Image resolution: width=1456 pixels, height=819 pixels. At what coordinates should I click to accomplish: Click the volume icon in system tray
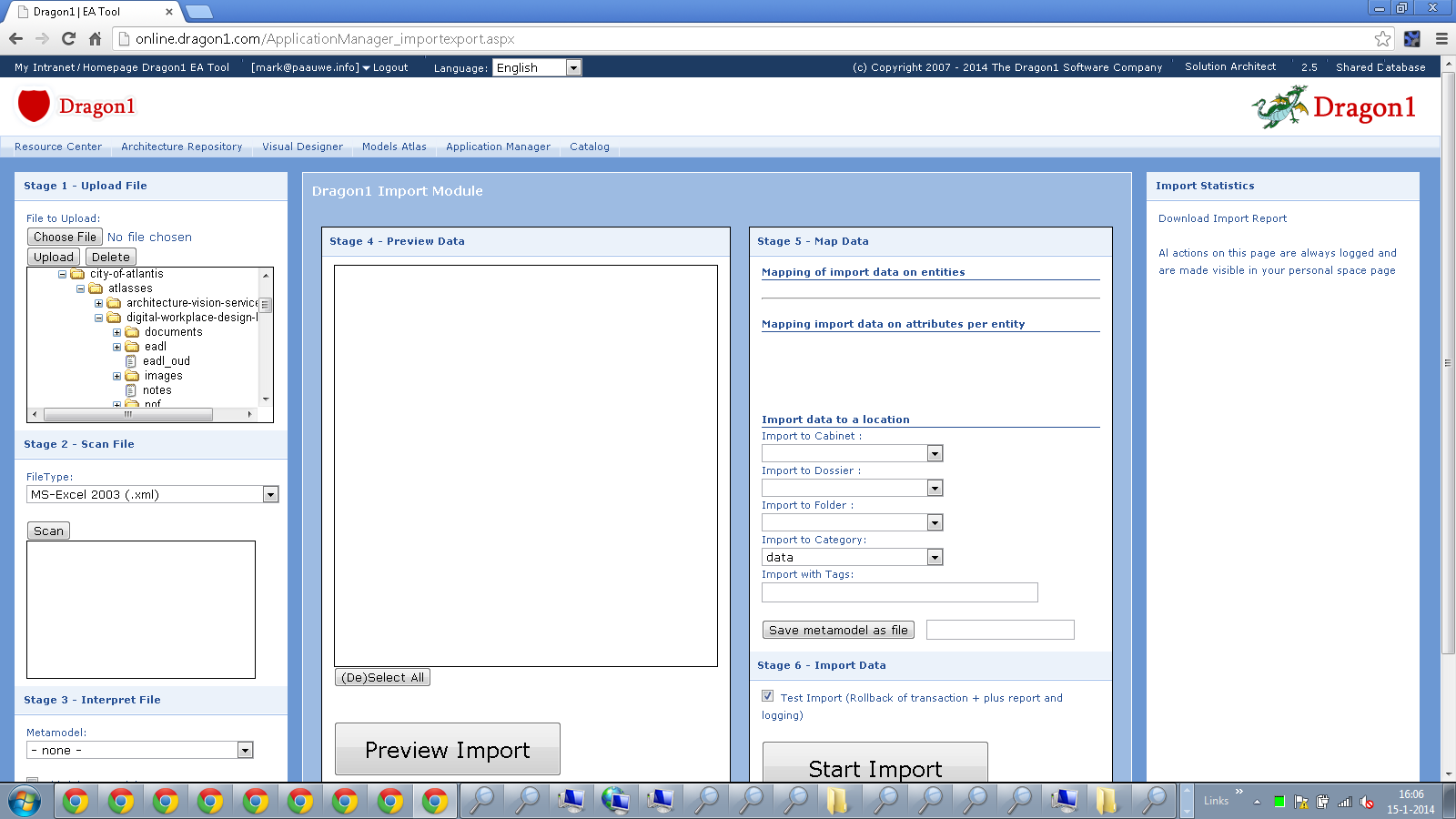tap(1367, 802)
